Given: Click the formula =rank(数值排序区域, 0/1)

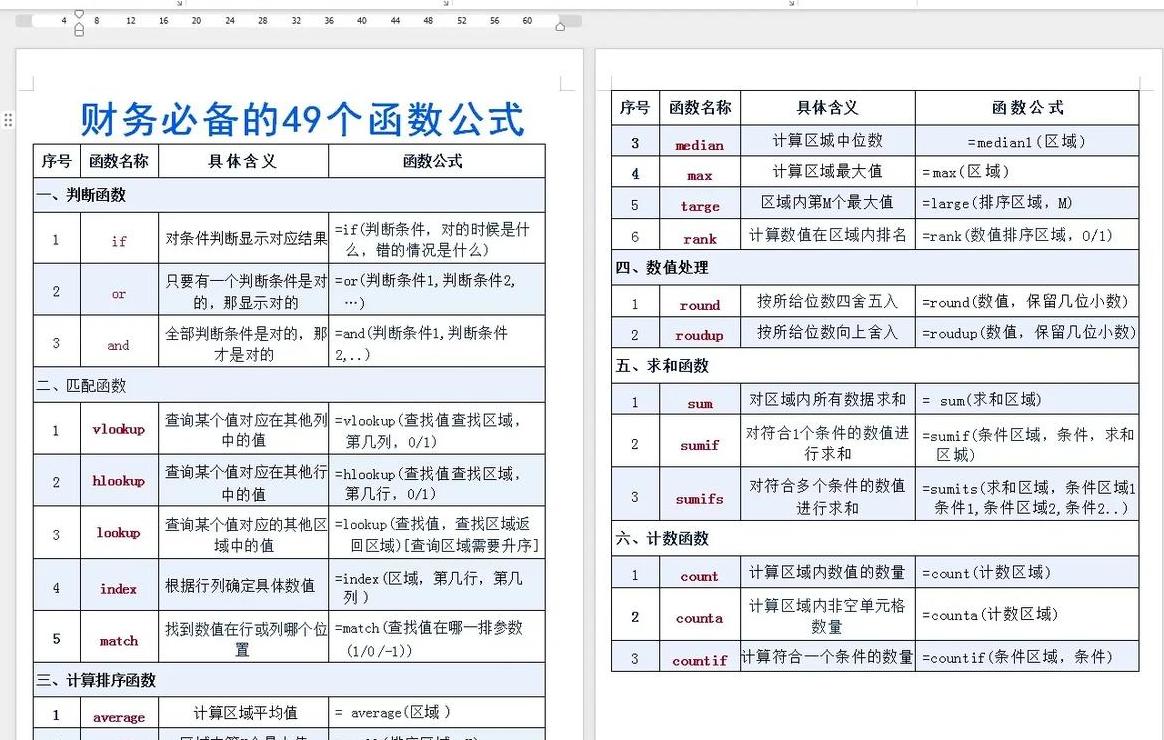Looking at the screenshot, I should [1018, 235].
